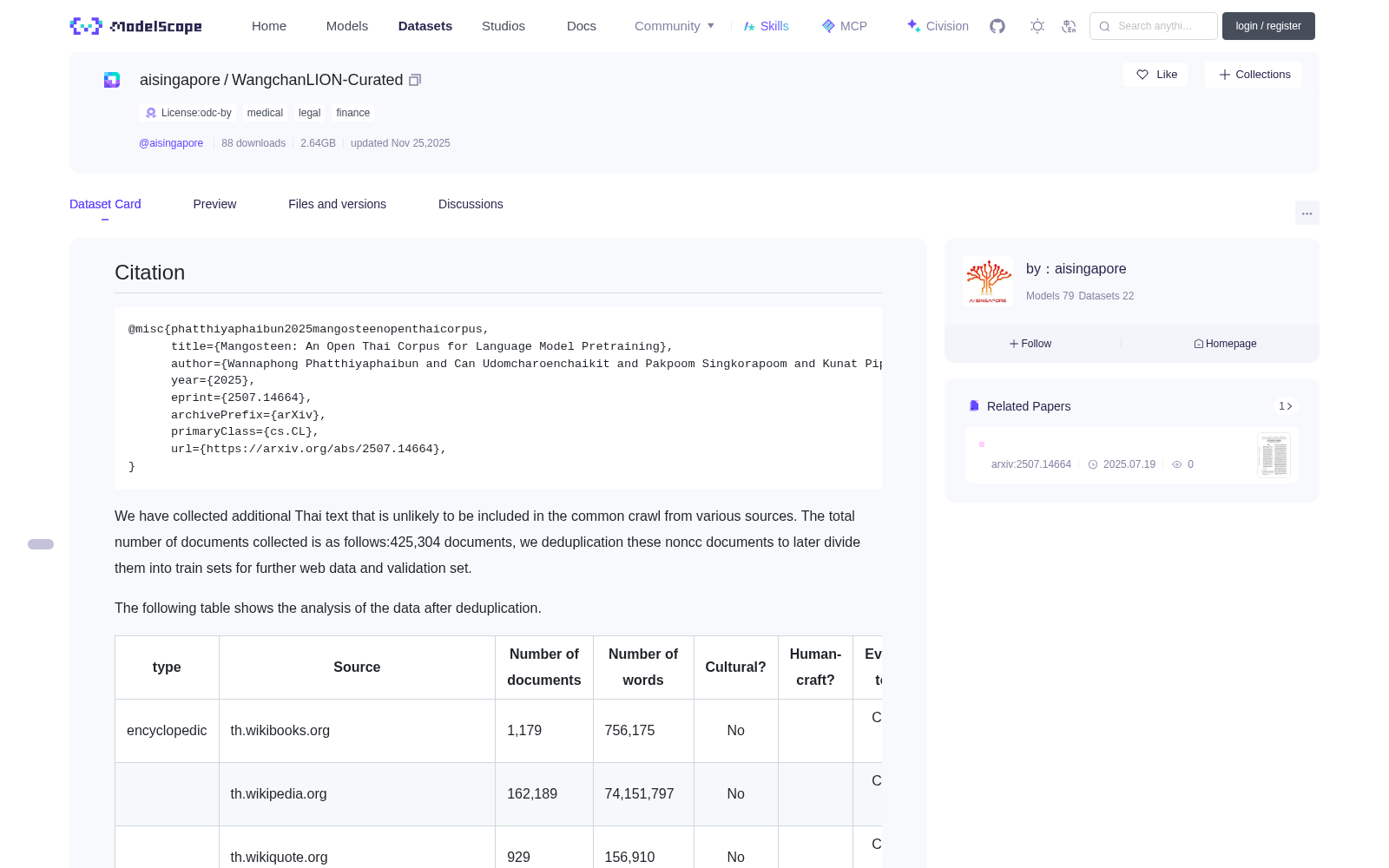1389x868 pixels.
Task: Click the search magnifier icon
Action: 1105,26
